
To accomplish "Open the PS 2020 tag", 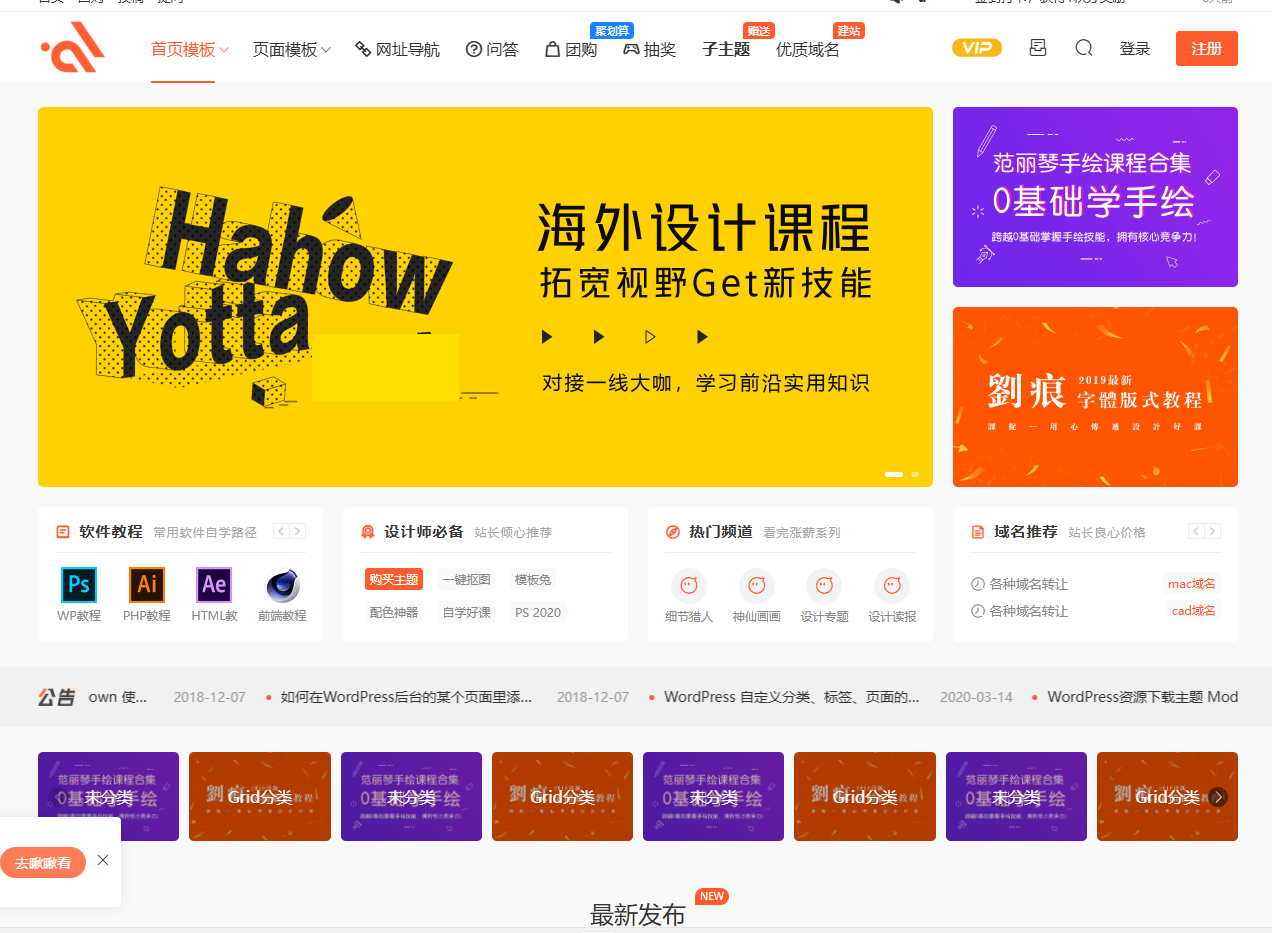I will coord(538,612).
